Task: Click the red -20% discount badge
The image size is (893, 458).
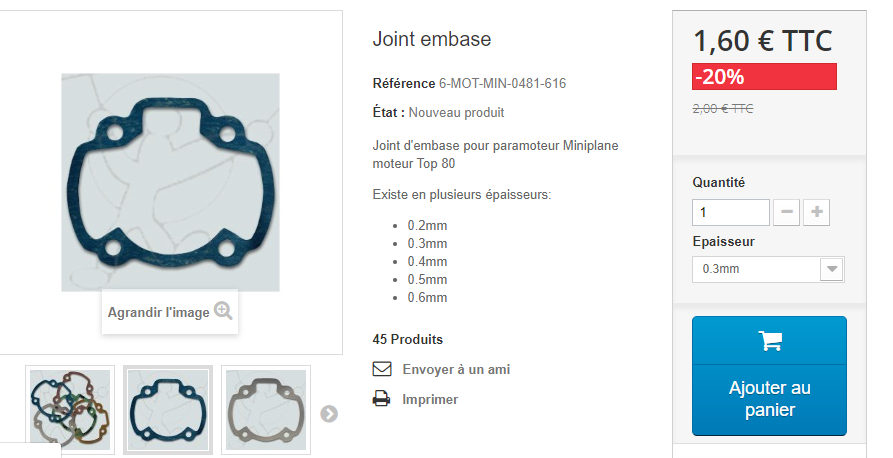Action: coord(764,76)
